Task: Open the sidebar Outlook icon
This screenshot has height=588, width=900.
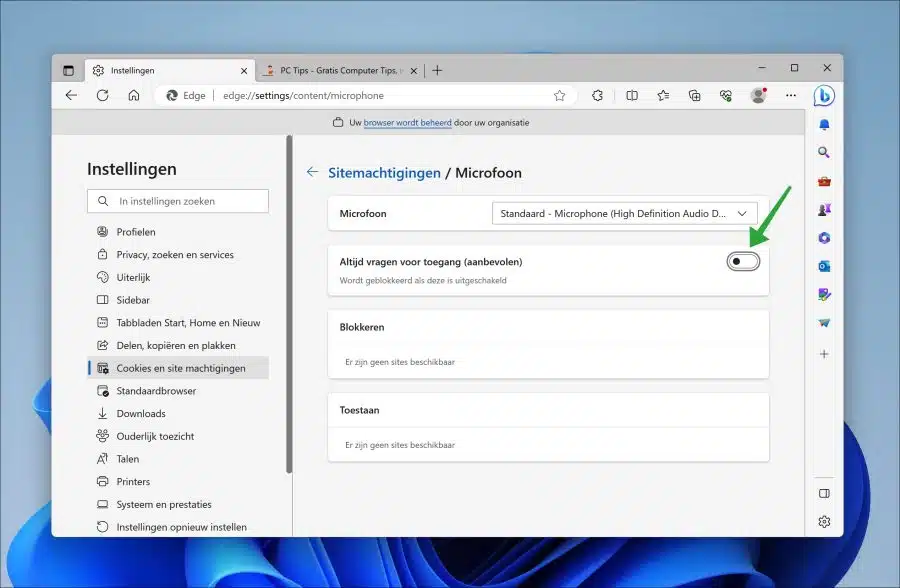Action: [824, 266]
